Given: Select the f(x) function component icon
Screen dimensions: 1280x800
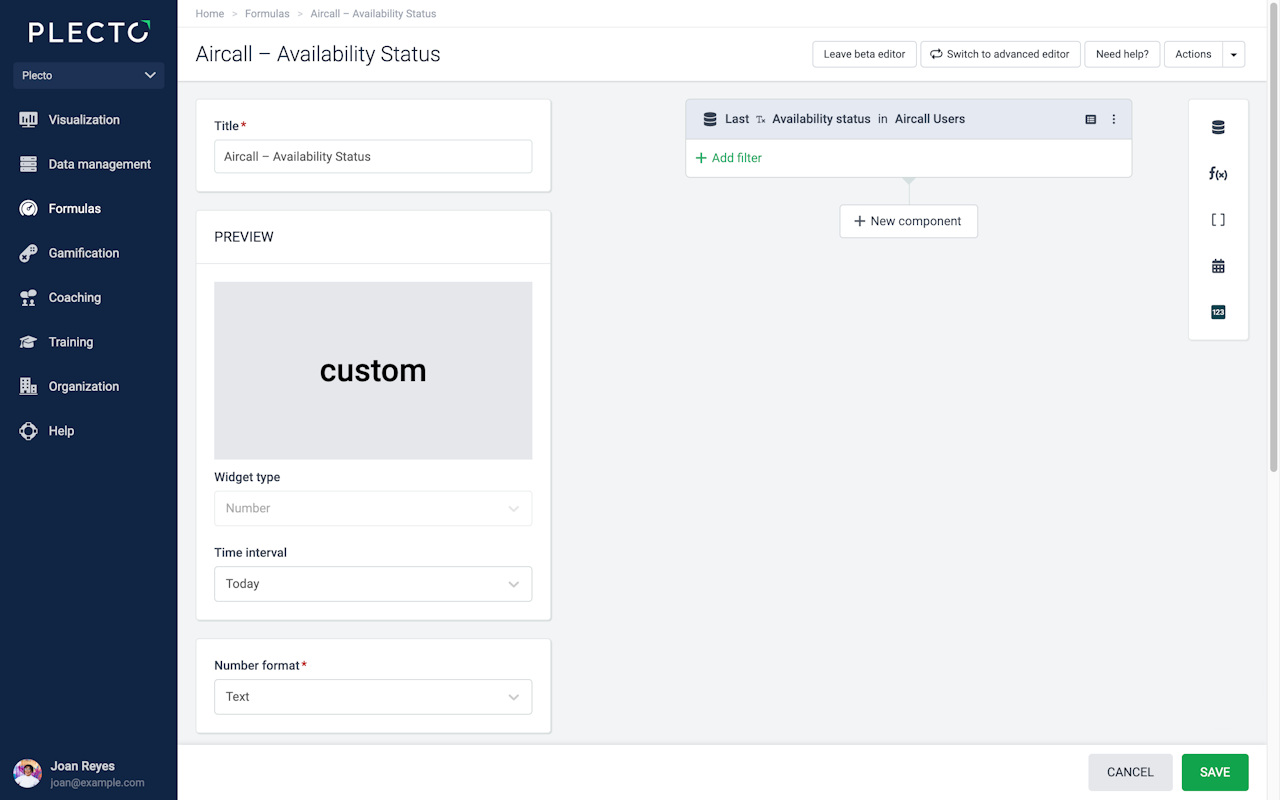Looking at the screenshot, I should click(x=1218, y=174).
